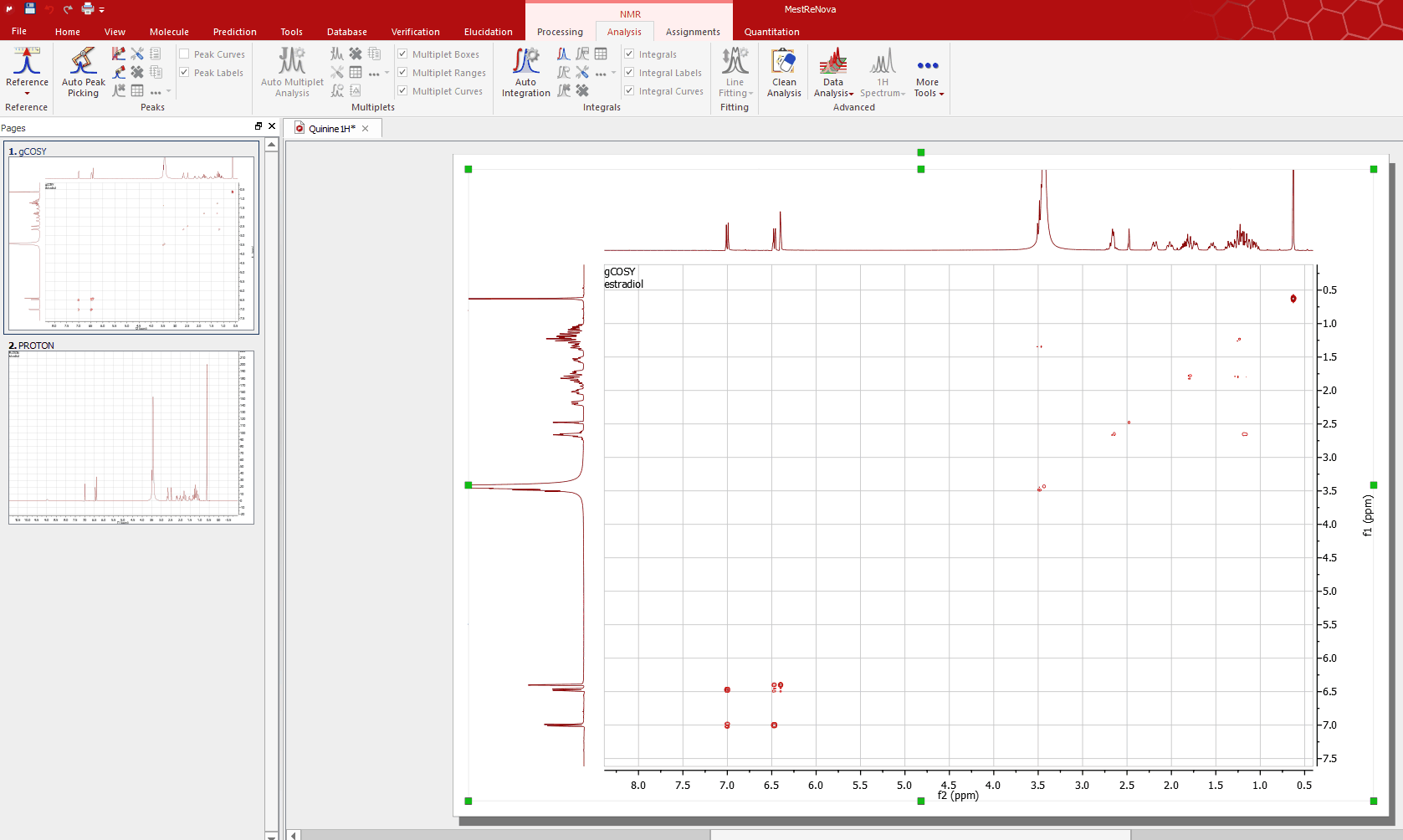Run Auto Multiplet Analysis
Screen dimensions: 1403x840
pos(292,72)
